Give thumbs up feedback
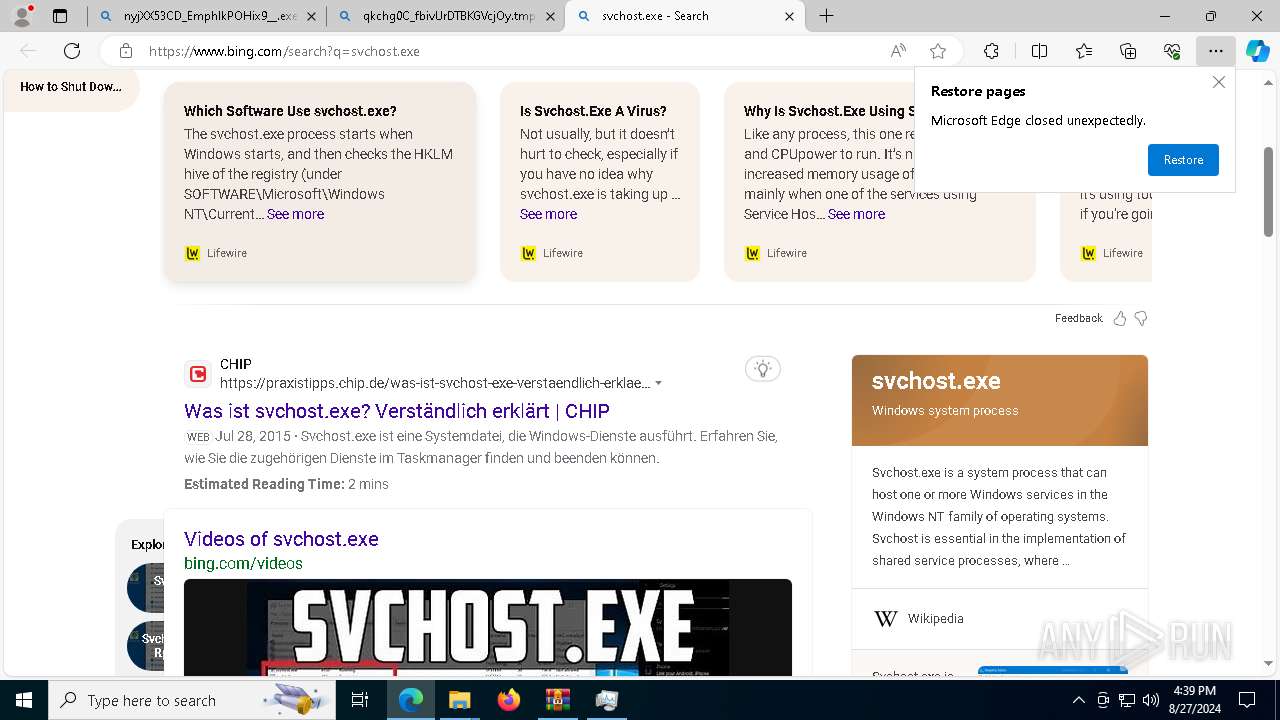 [x=1120, y=318]
